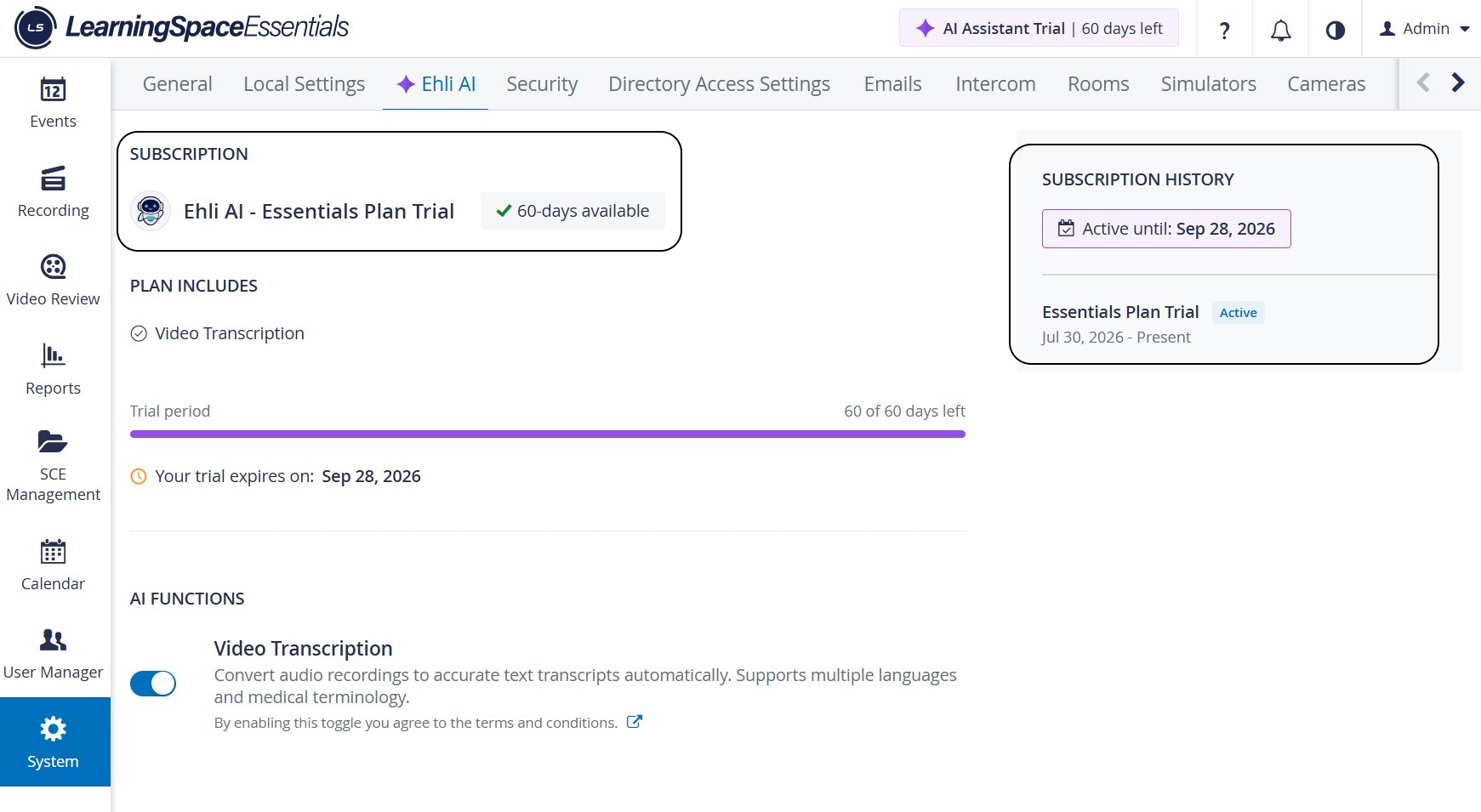Open the System gear icon
Image resolution: width=1481 pixels, height=812 pixels.
point(53,729)
